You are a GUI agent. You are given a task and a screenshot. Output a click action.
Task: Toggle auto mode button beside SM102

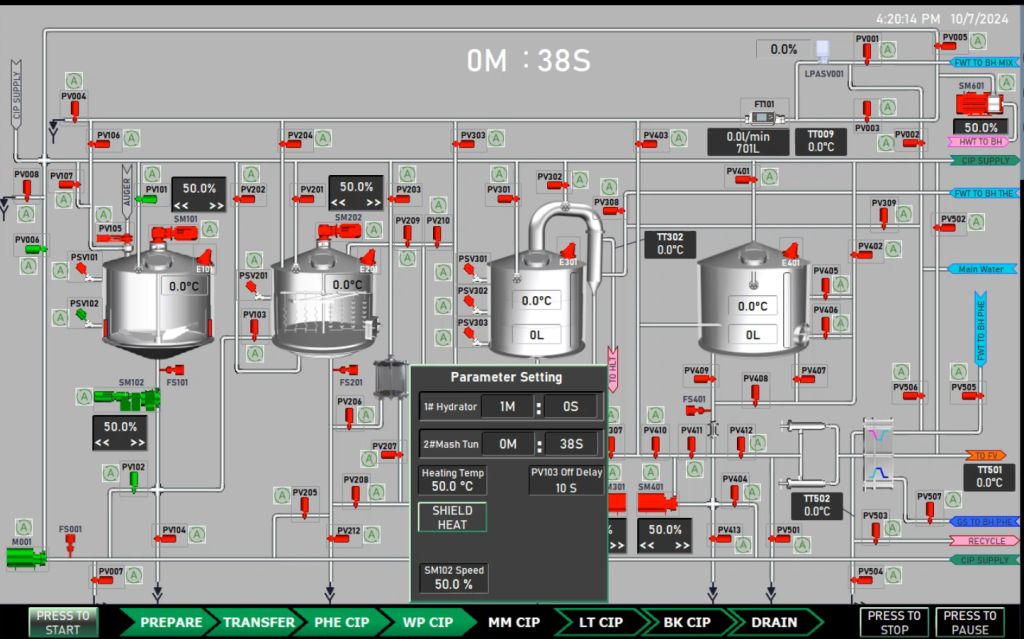[84, 396]
